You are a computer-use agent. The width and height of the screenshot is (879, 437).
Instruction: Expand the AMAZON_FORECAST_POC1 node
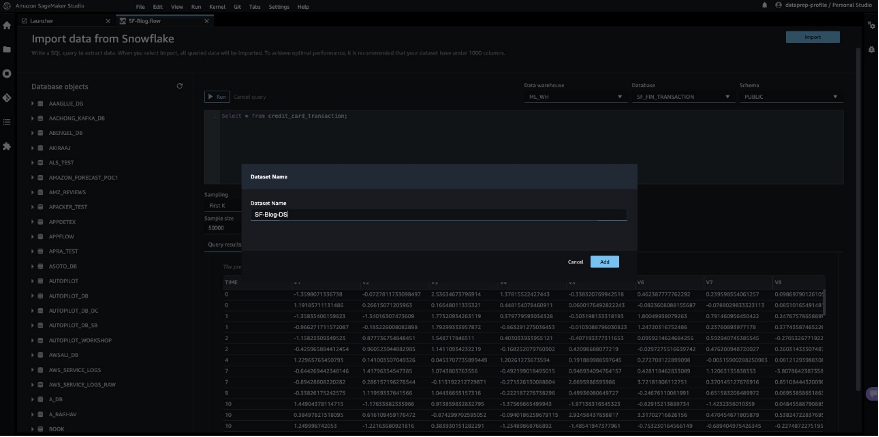(x=33, y=178)
